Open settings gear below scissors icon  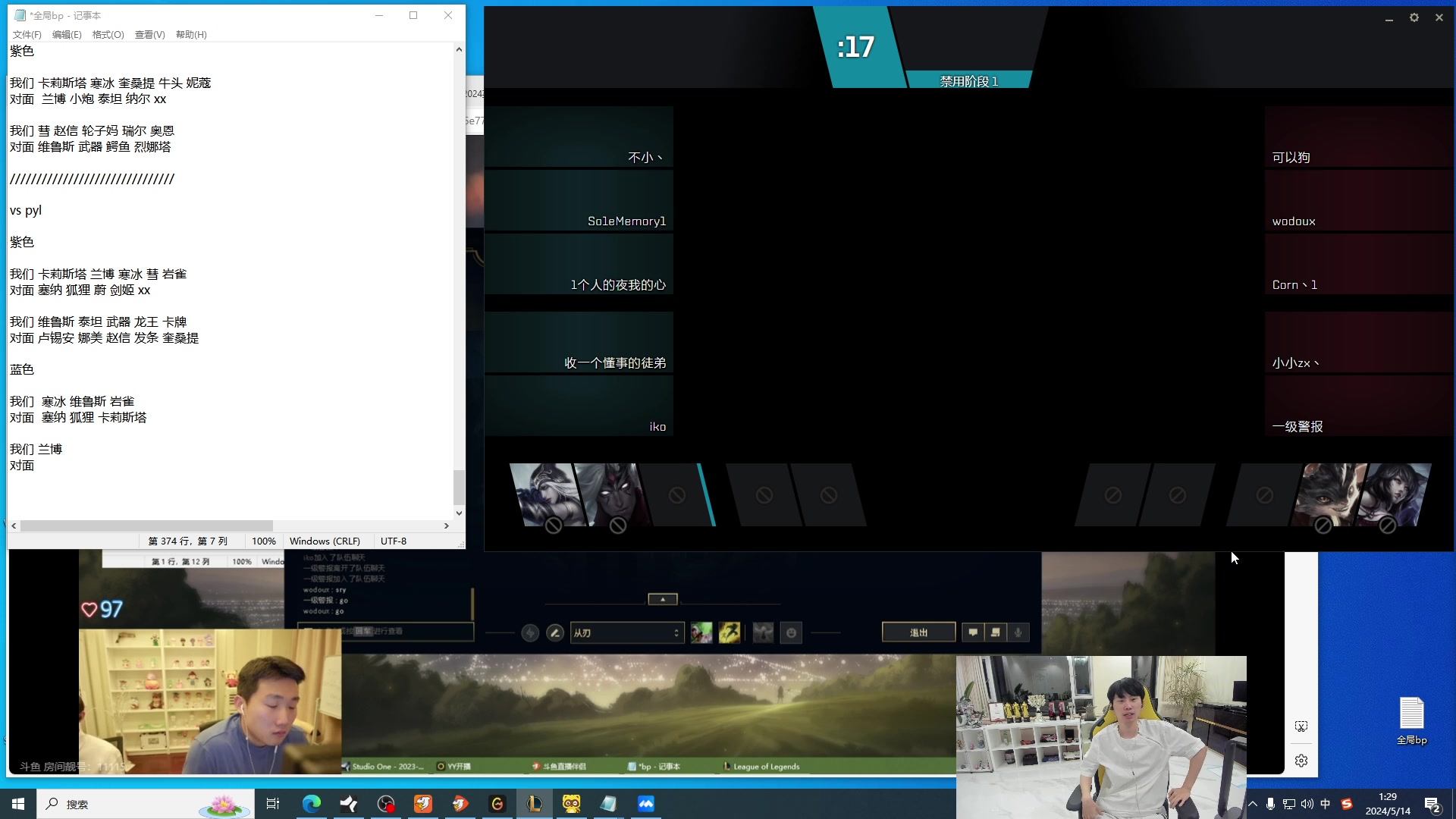(1301, 761)
